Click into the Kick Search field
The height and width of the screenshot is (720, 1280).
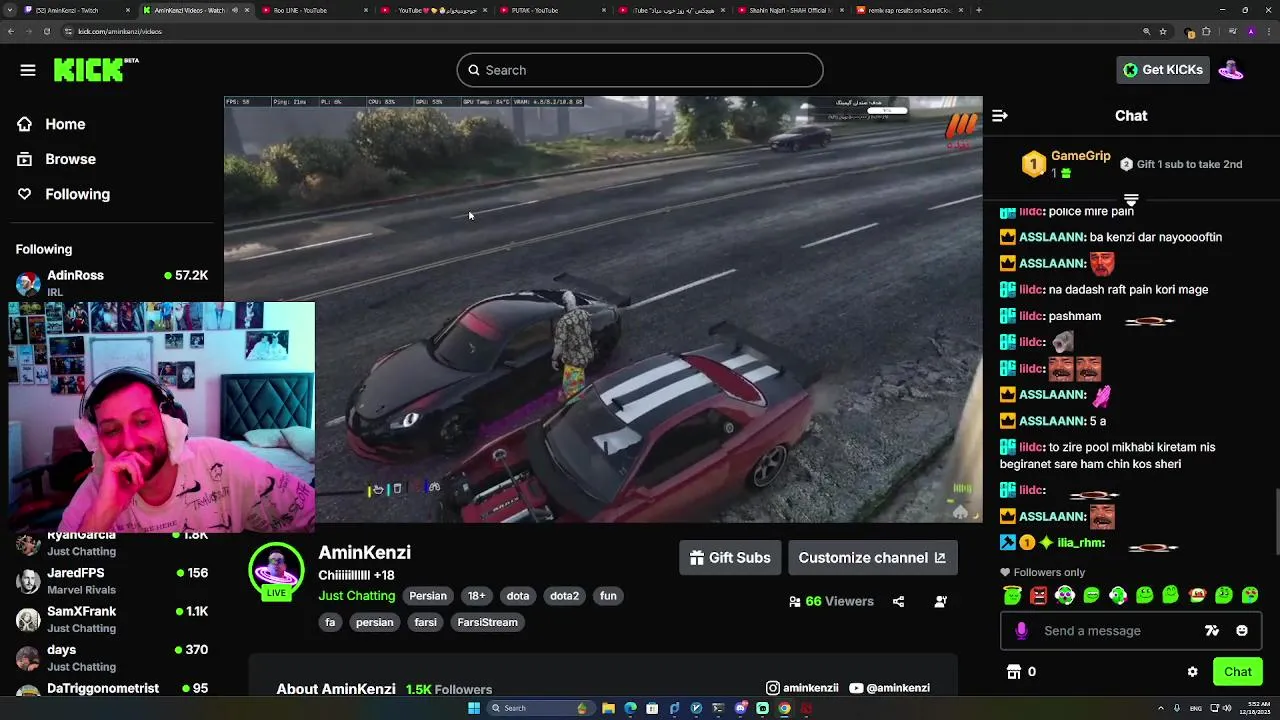click(x=640, y=70)
